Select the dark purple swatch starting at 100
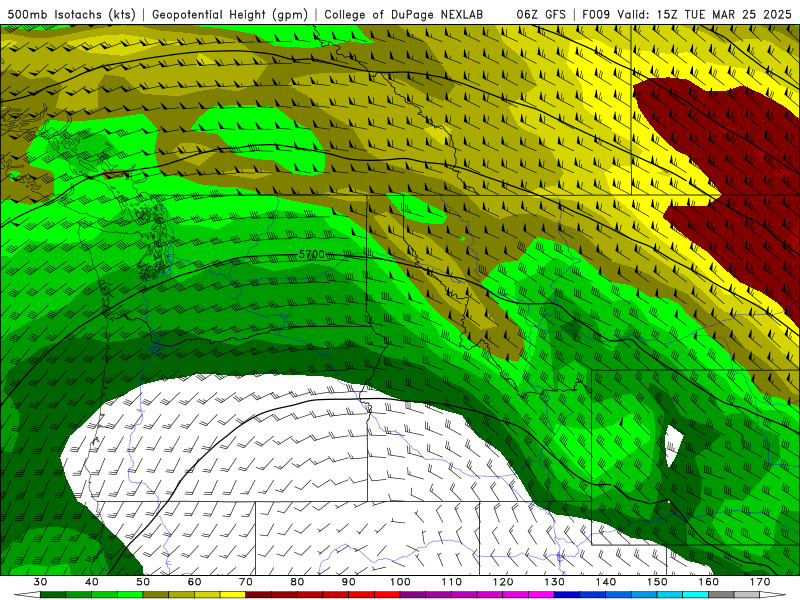Image resolution: width=800 pixels, height=600 pixels. coord(413,595)
